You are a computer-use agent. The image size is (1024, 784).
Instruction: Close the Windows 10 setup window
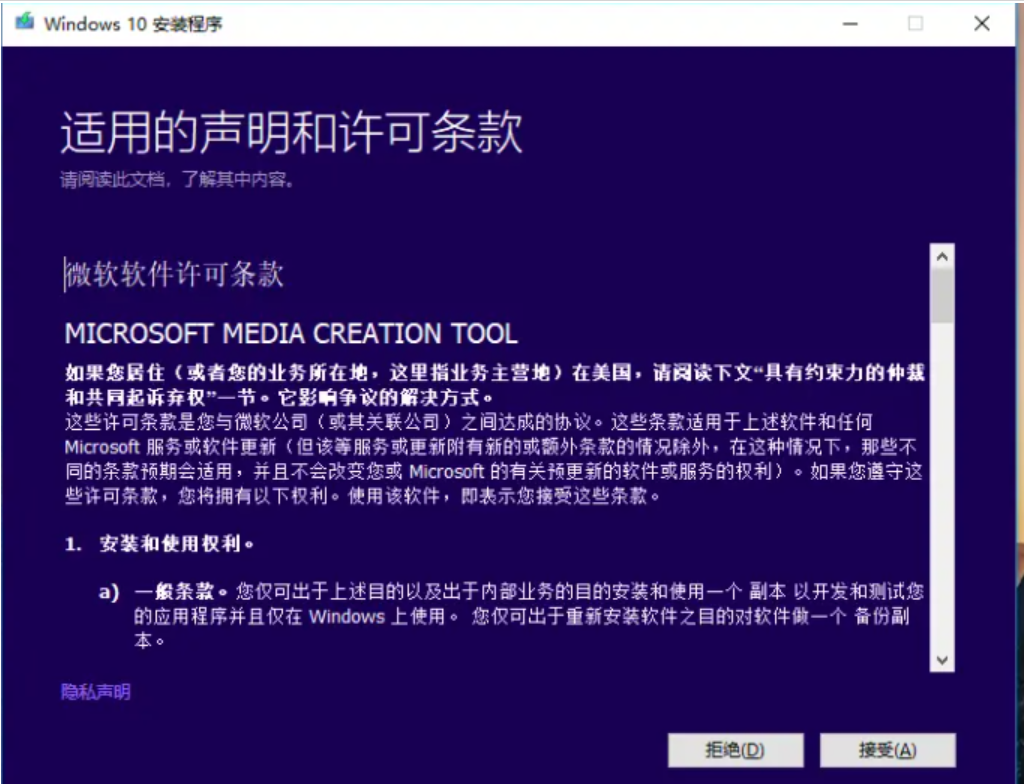[981, 22]
